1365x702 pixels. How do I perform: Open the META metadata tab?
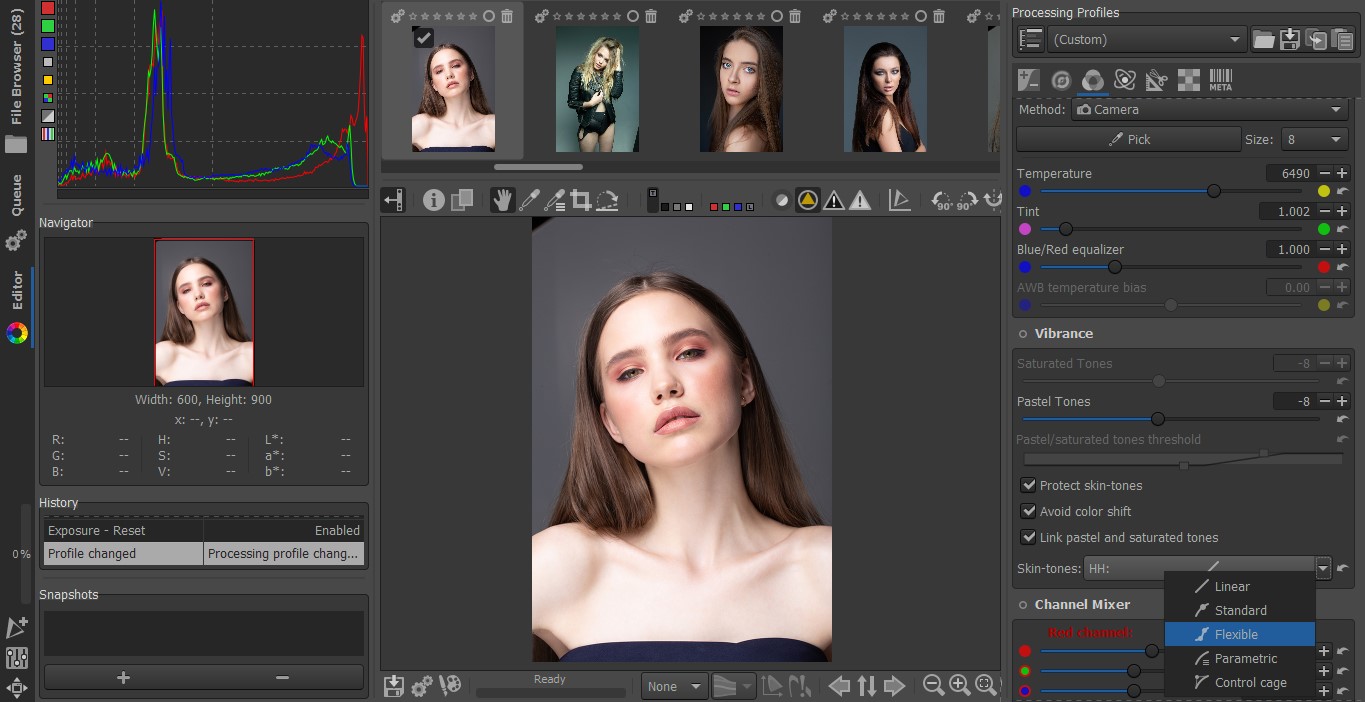click(1220, 79)
